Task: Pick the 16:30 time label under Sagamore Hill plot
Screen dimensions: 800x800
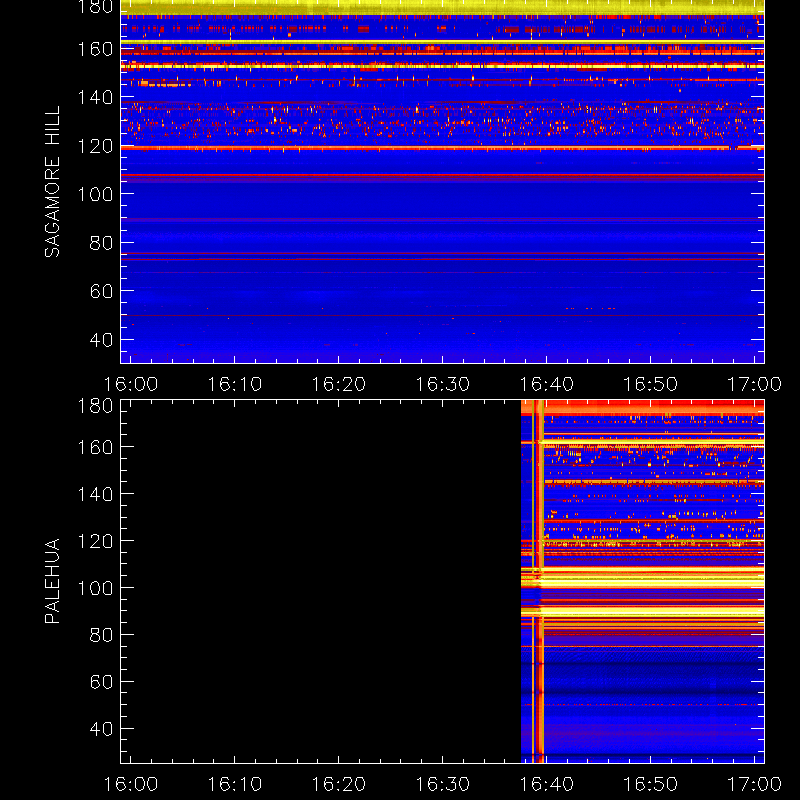Action: [x=442, y=384]
